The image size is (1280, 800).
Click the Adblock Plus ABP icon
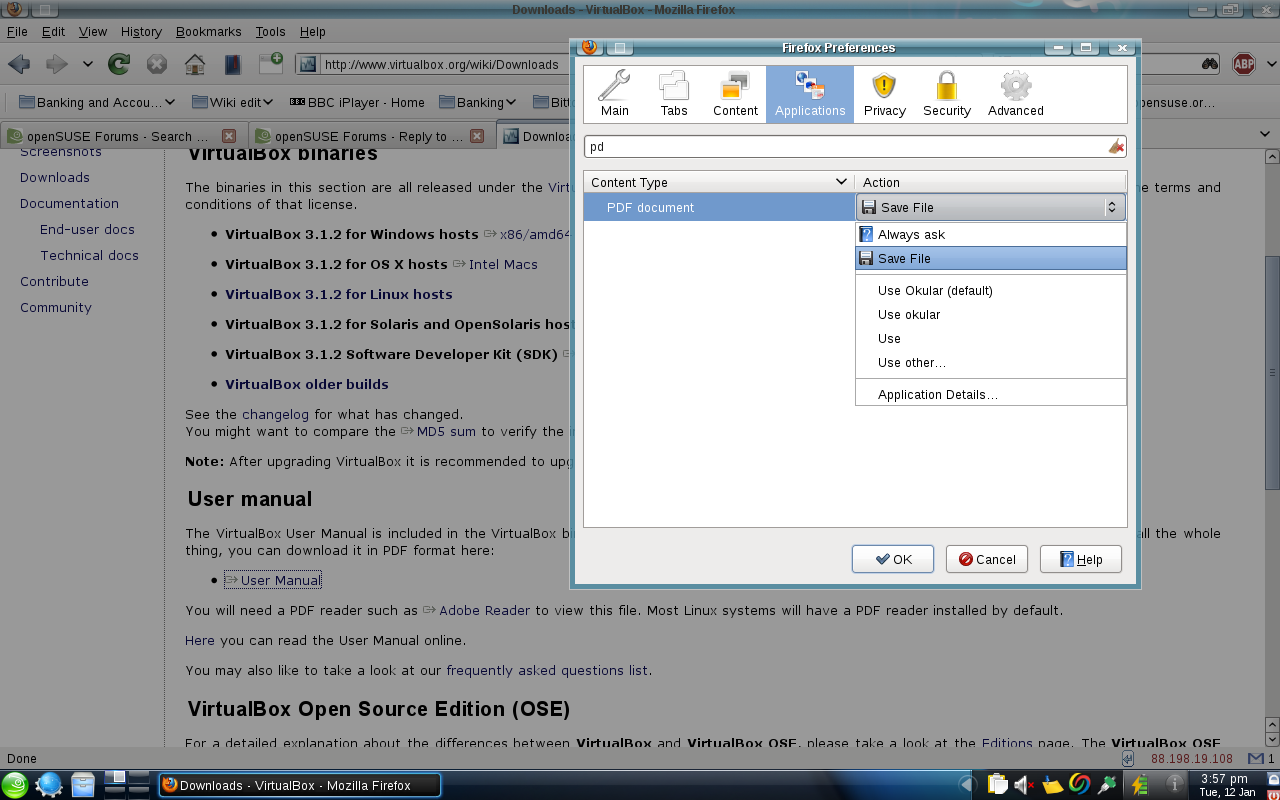1243,64
